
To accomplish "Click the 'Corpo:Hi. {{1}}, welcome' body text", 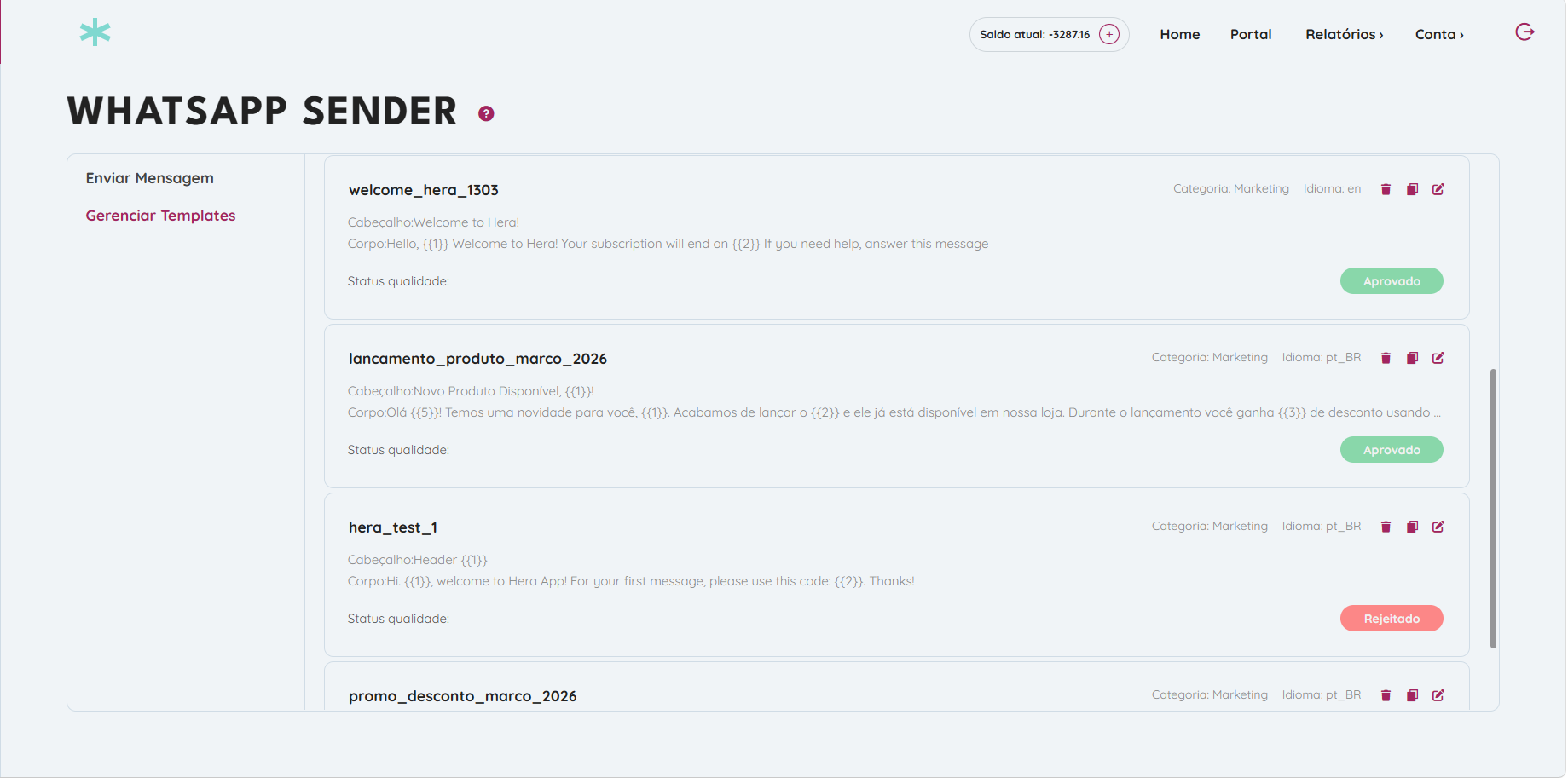I will pos(631,581).
